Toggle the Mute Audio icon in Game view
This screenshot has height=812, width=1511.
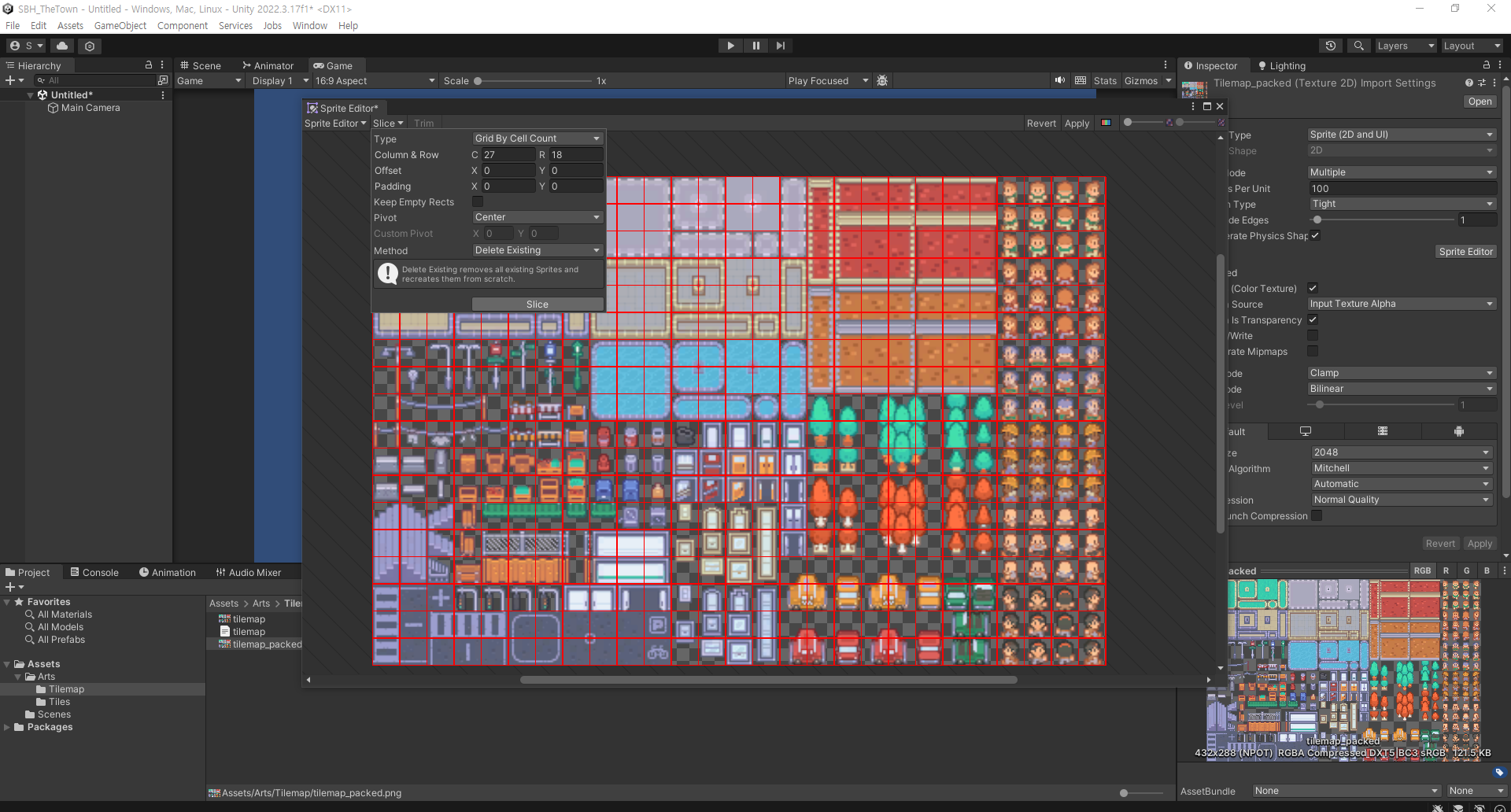pos(1060,80)
